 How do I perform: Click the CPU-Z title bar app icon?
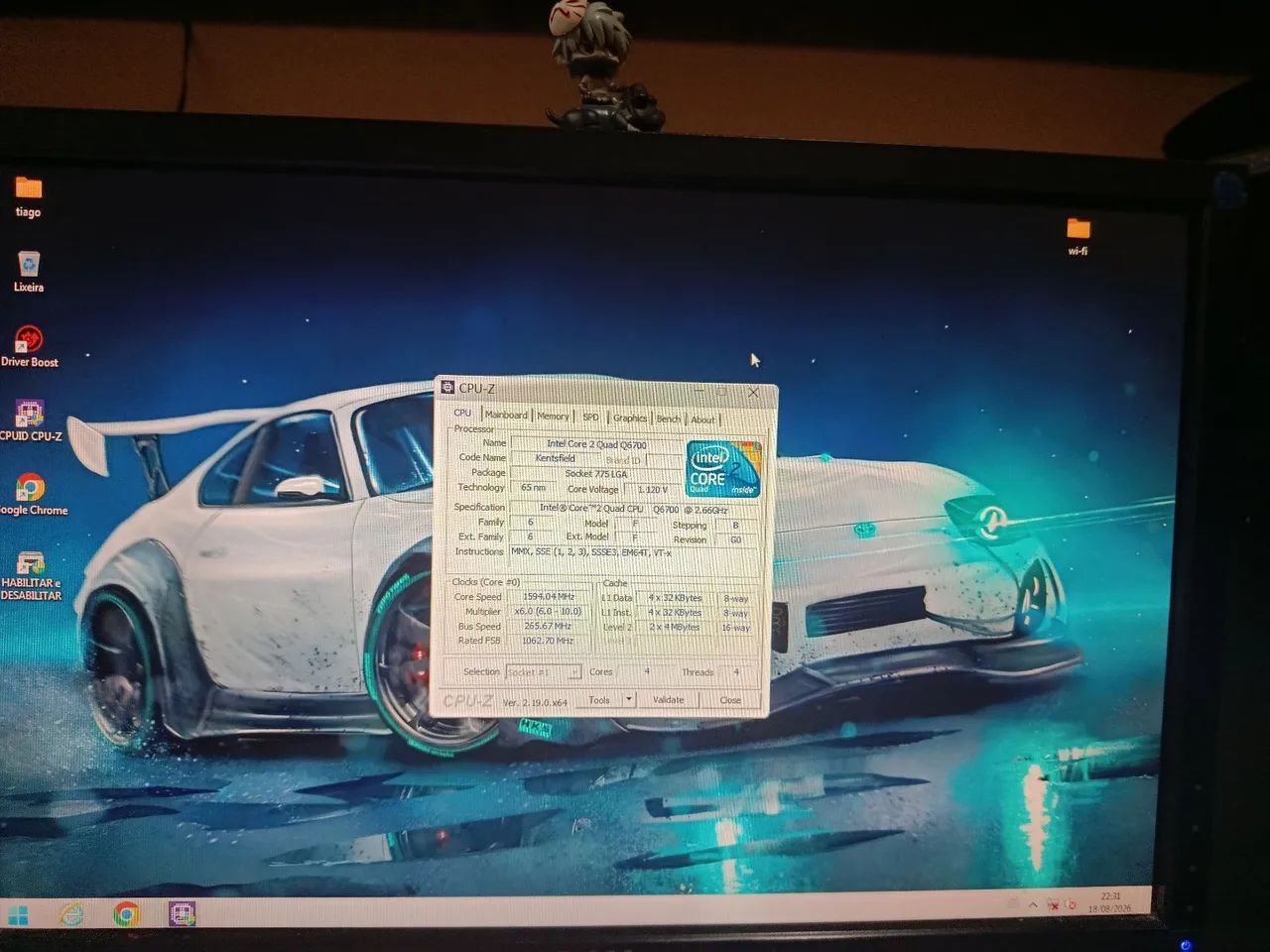[x=447, y=388]
